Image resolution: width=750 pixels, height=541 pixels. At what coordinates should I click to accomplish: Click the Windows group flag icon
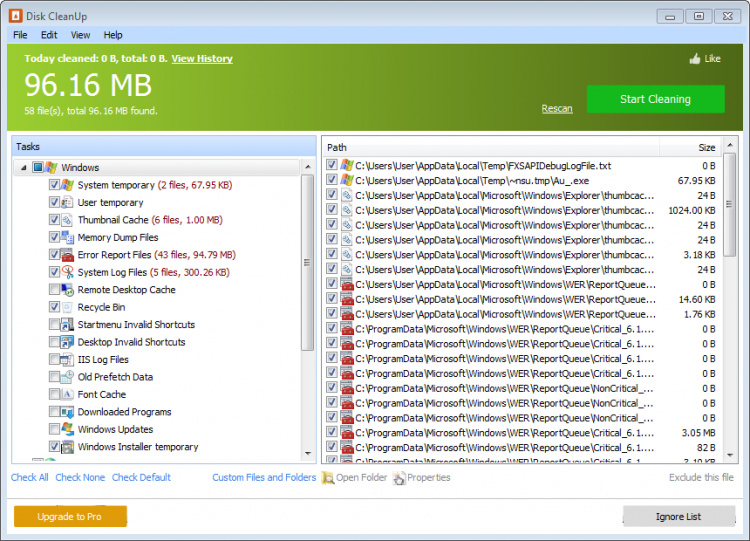[51, 167]
